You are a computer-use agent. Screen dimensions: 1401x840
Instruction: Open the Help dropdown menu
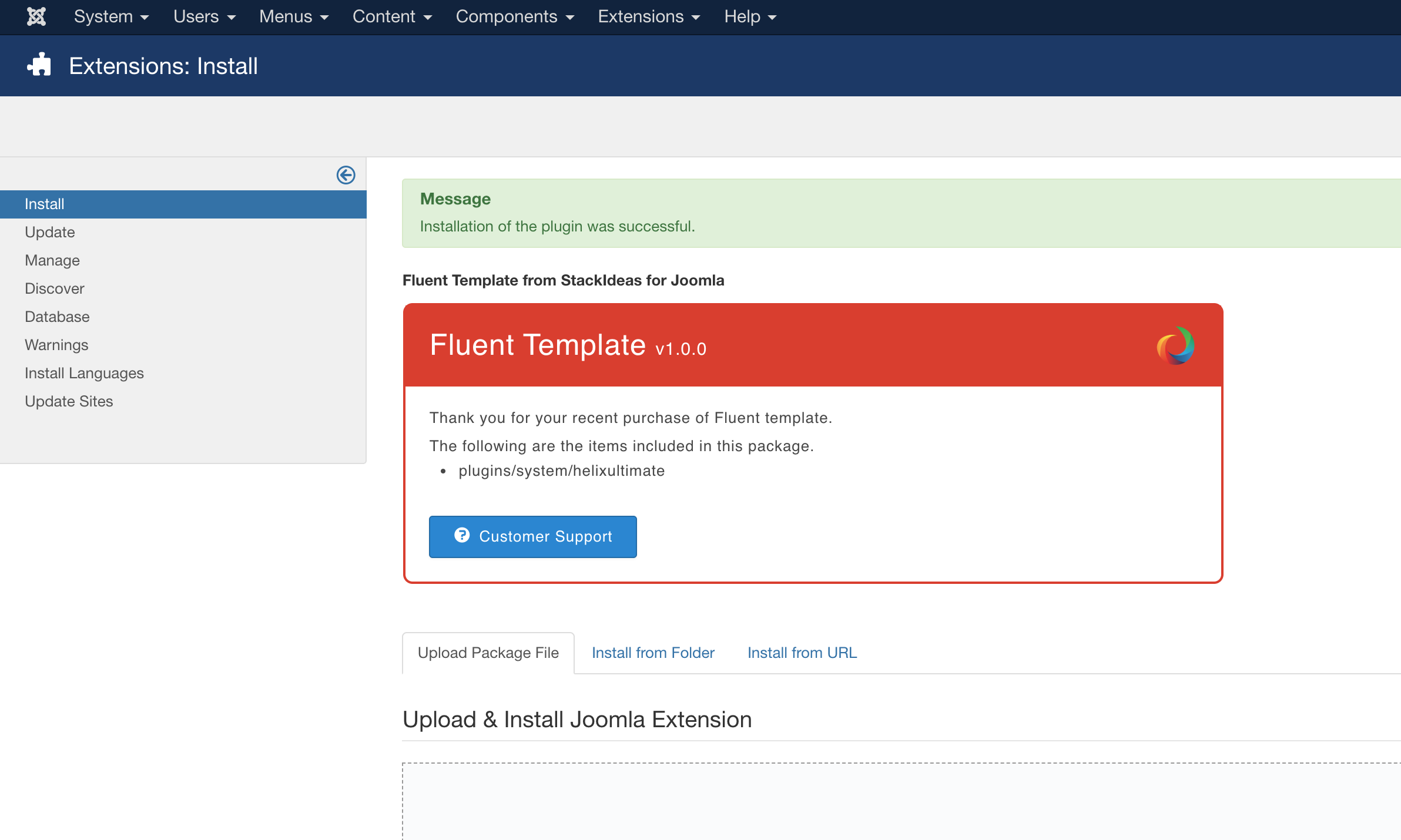pyautogui.click(x=750, y=16)
